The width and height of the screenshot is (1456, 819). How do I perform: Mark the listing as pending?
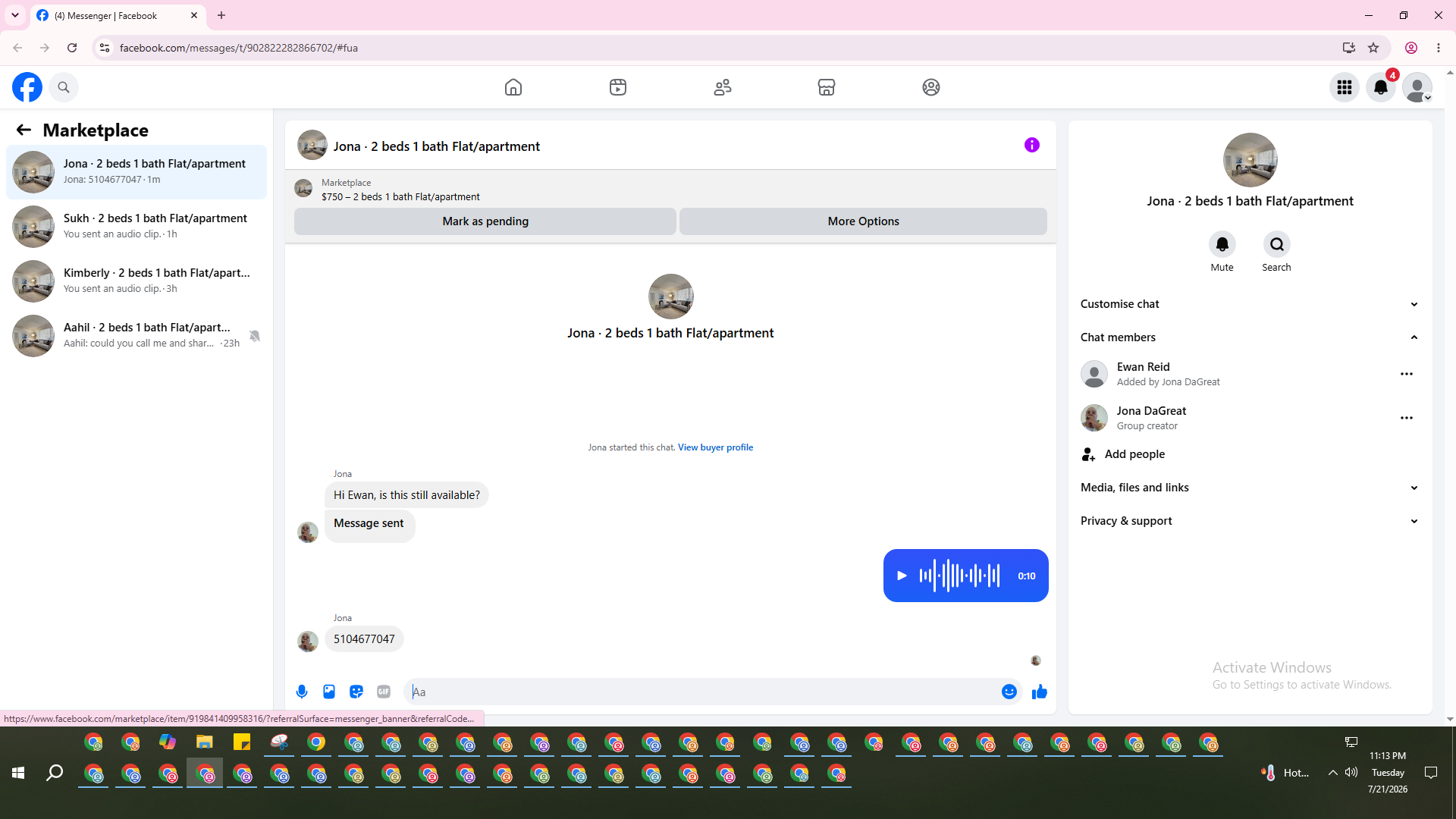coord(485,221)
